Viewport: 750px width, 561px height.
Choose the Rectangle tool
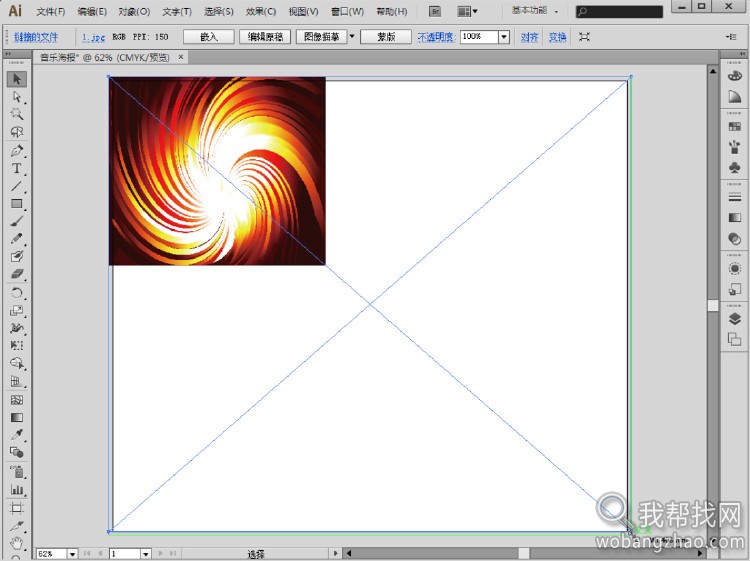click(17, 204)
